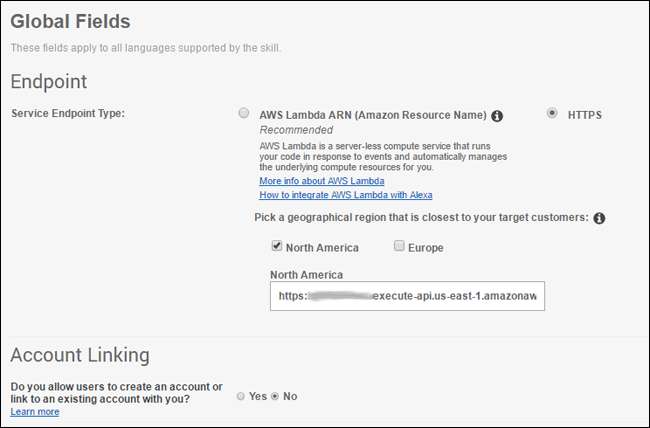Click the AWS Lambda server-less description paragraph
The width and height of the screenshot is (650, 428).
pos(383,157)
